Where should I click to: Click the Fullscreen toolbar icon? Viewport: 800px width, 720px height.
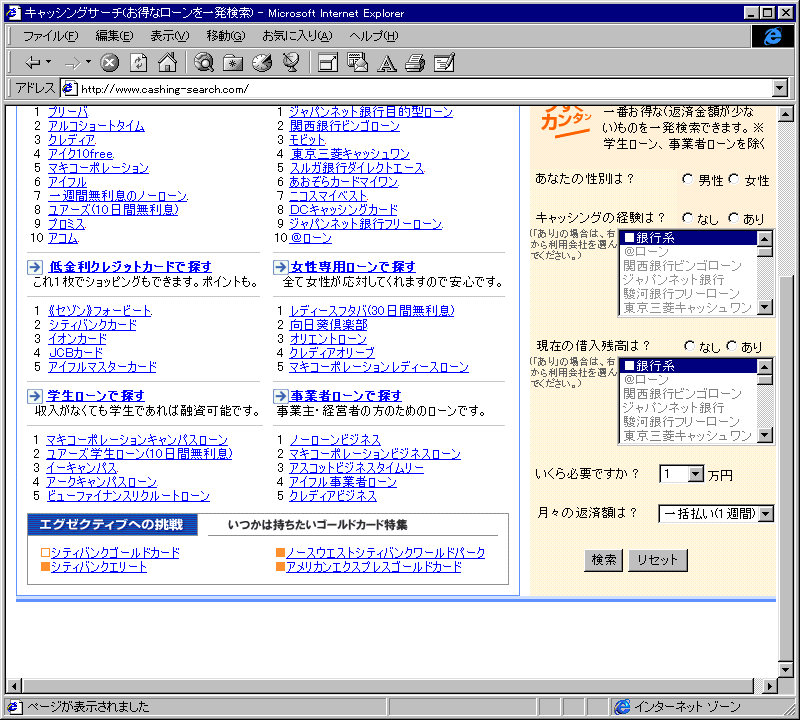(328, 63)
